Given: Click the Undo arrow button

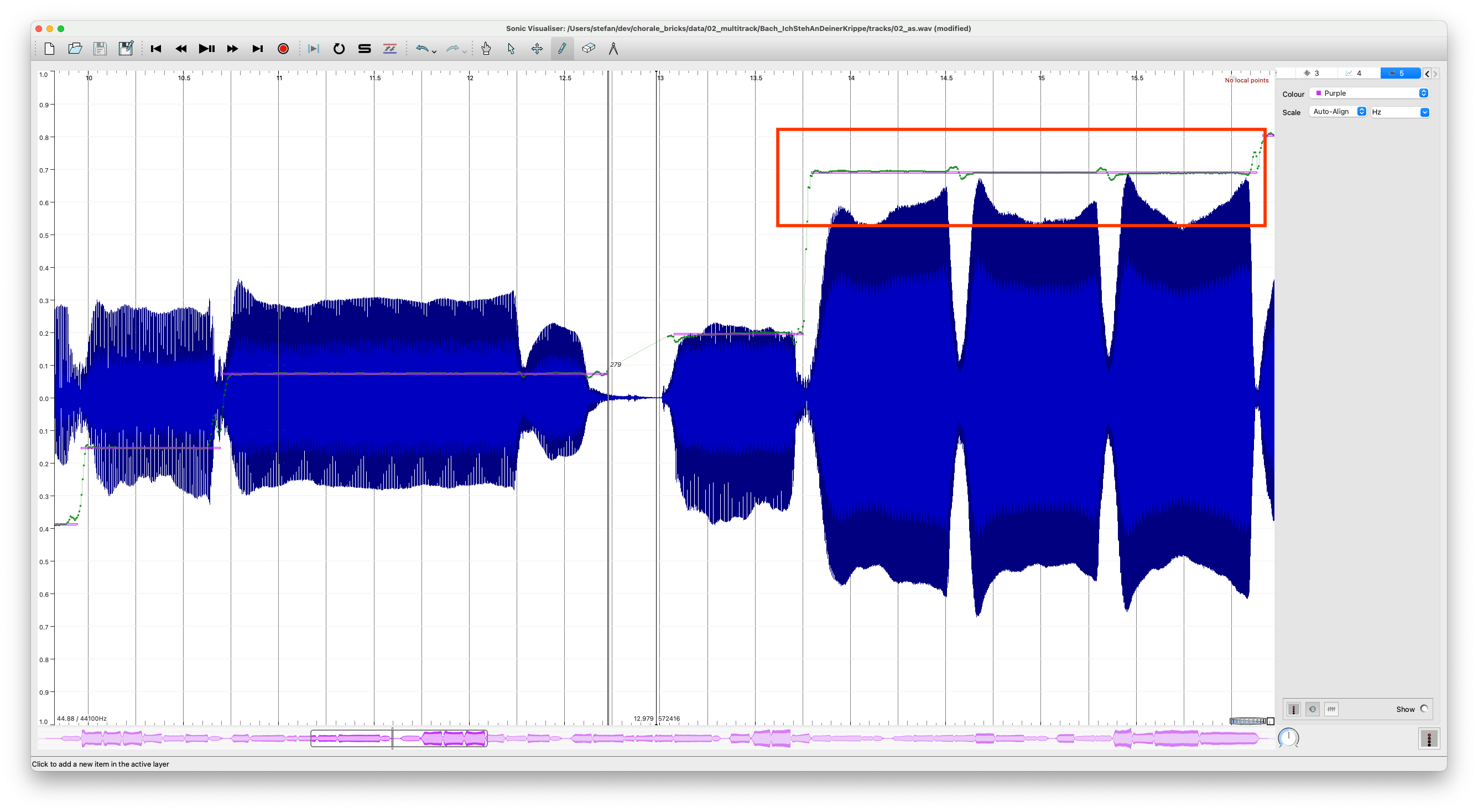Looking at the screenshot, I should 421,49.
